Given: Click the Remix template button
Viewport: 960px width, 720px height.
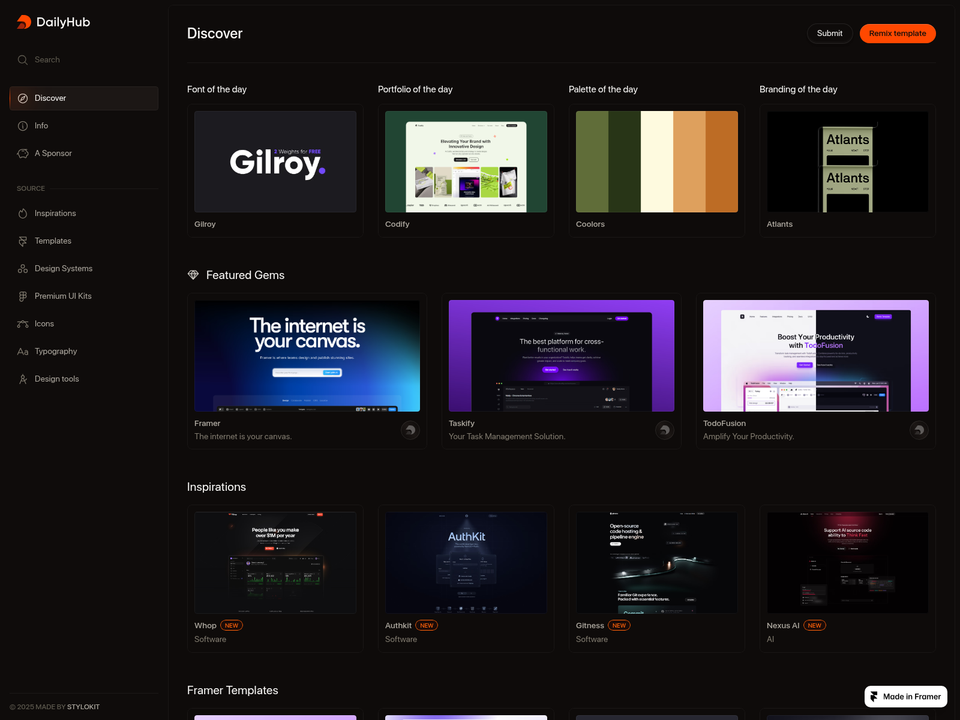Looking at the screenshot, I should click(x=898, y=33).
